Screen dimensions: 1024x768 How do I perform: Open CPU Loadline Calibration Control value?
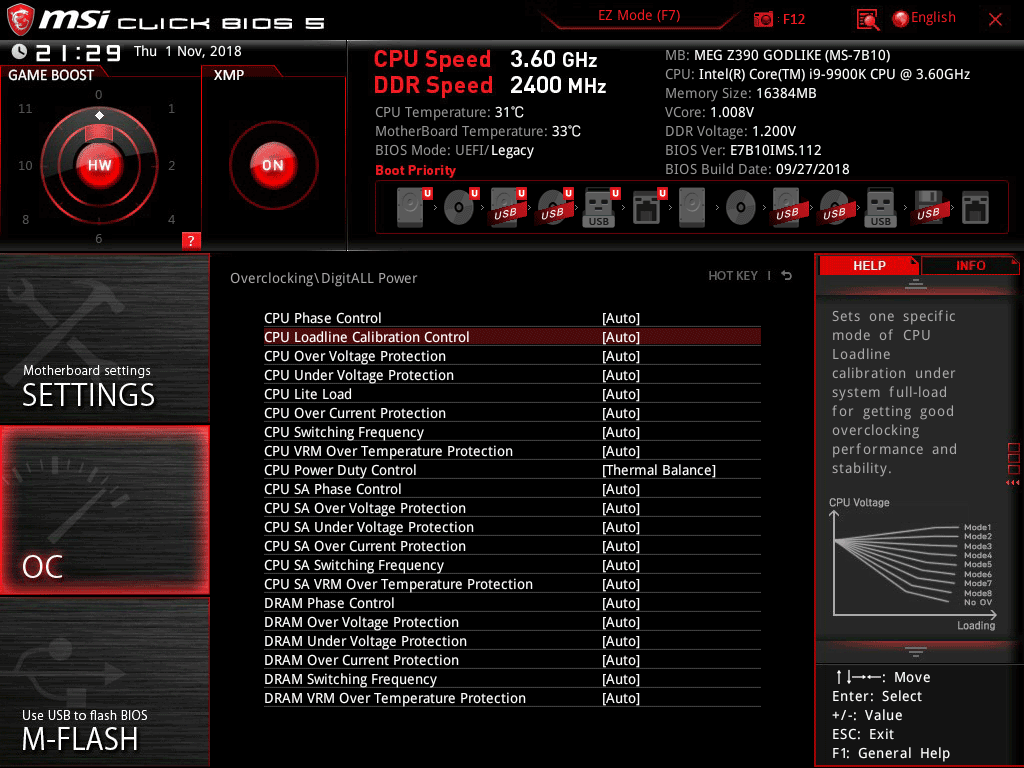click(x=620, y=337)
